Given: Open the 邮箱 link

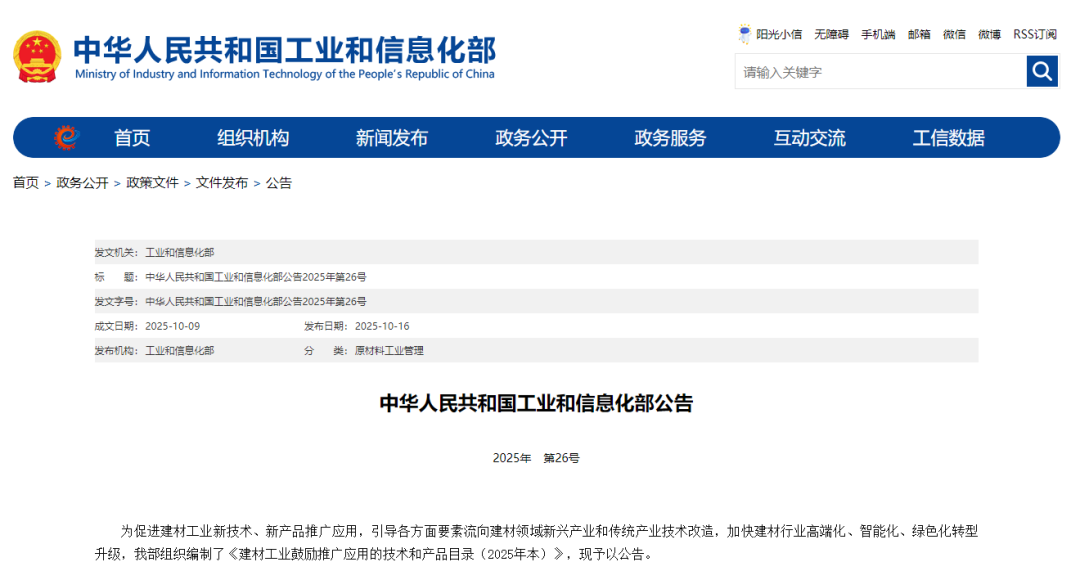Looking at the screenshot, I should click(919, 34).
